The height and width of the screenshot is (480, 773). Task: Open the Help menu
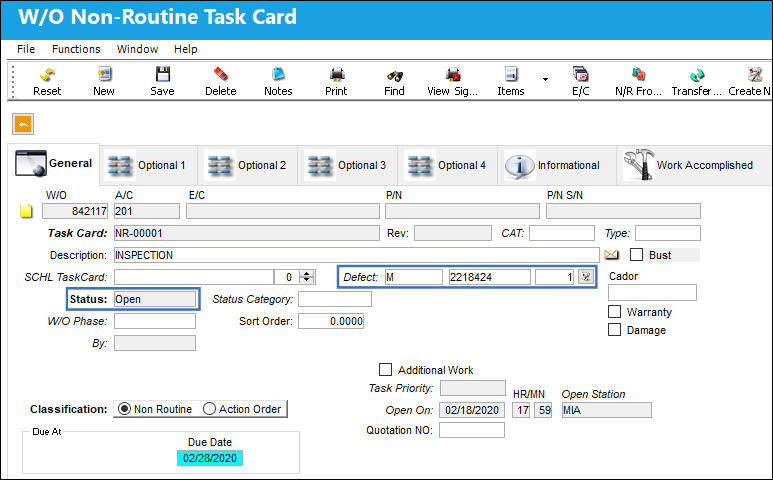(x=185, y=49)
